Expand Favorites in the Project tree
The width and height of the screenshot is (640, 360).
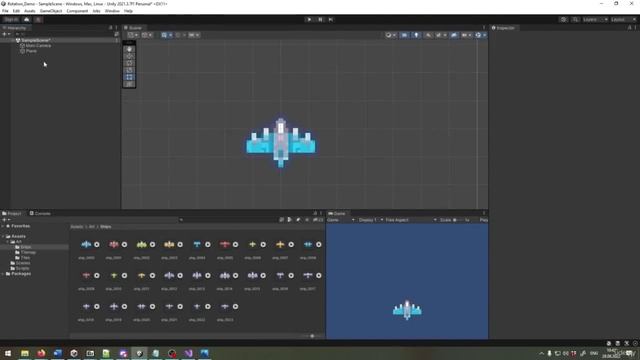(3, 226)
